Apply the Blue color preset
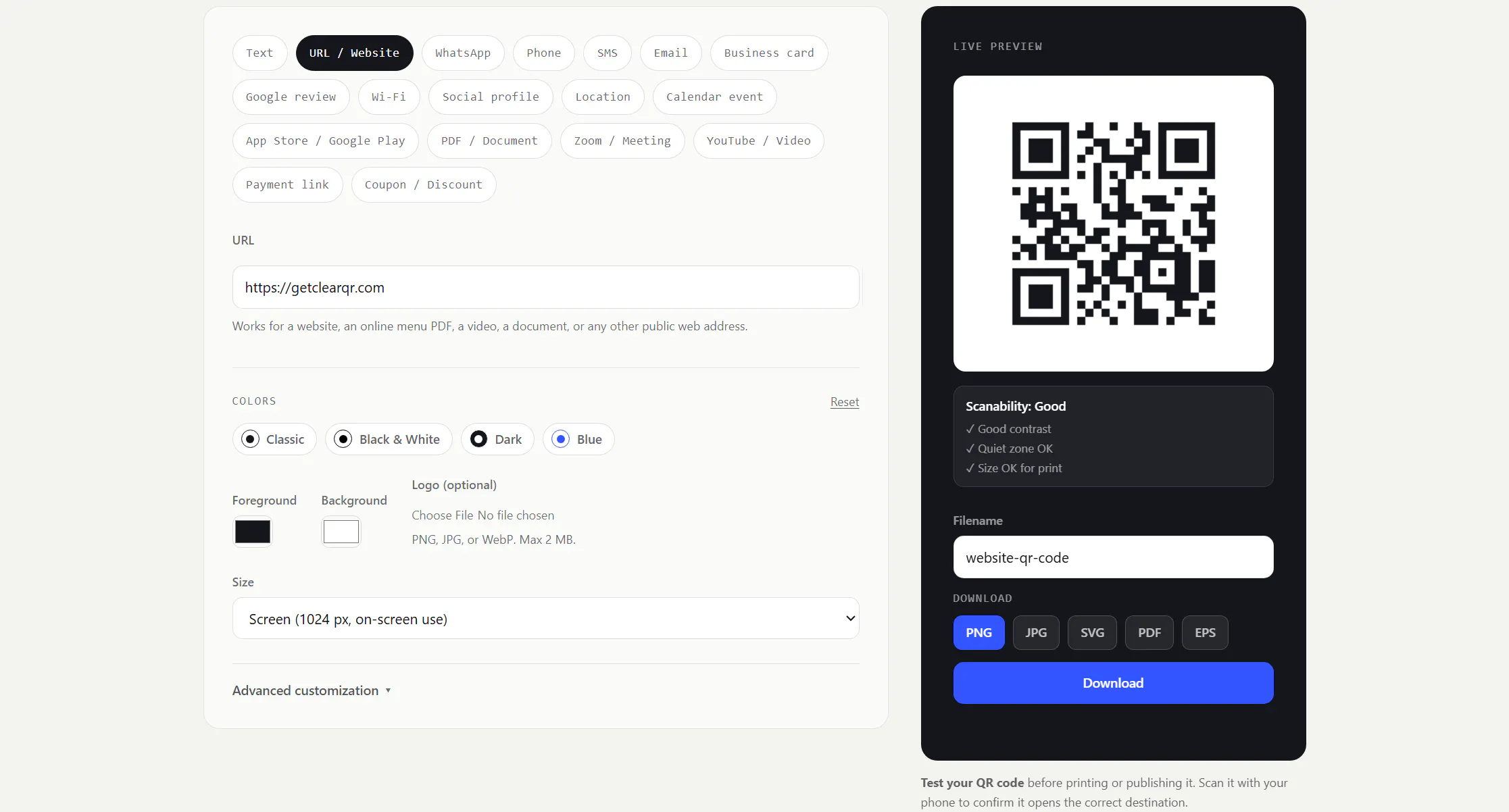1509x812 pixels. click(578, 439)
